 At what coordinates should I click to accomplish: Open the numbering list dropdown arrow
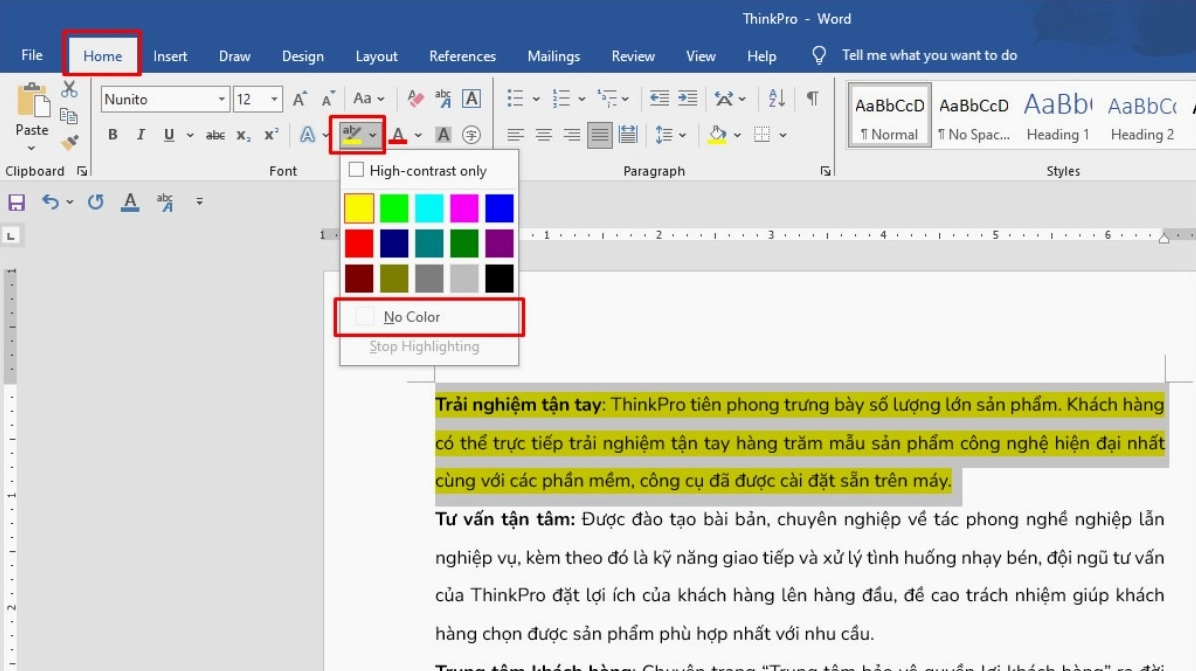pos(581,99)
